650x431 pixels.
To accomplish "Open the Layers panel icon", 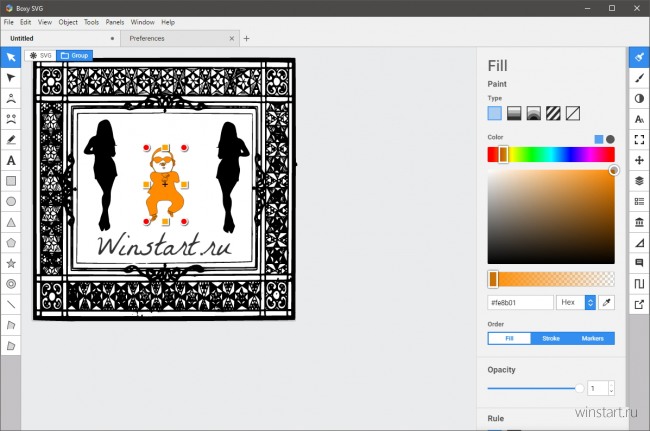I will pos(639,180).
